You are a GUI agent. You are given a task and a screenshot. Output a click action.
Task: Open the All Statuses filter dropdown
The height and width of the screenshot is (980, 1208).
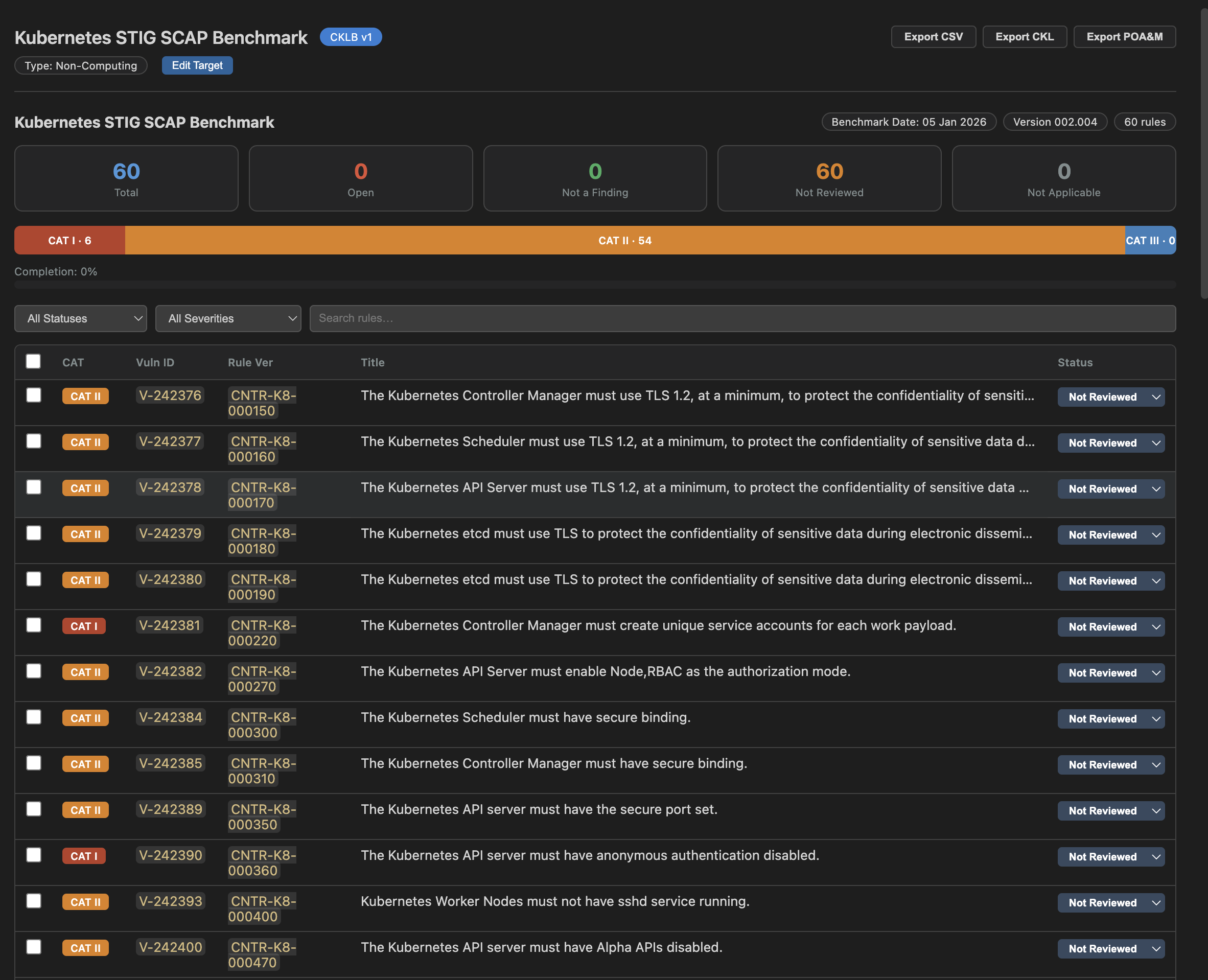(80, 318)
